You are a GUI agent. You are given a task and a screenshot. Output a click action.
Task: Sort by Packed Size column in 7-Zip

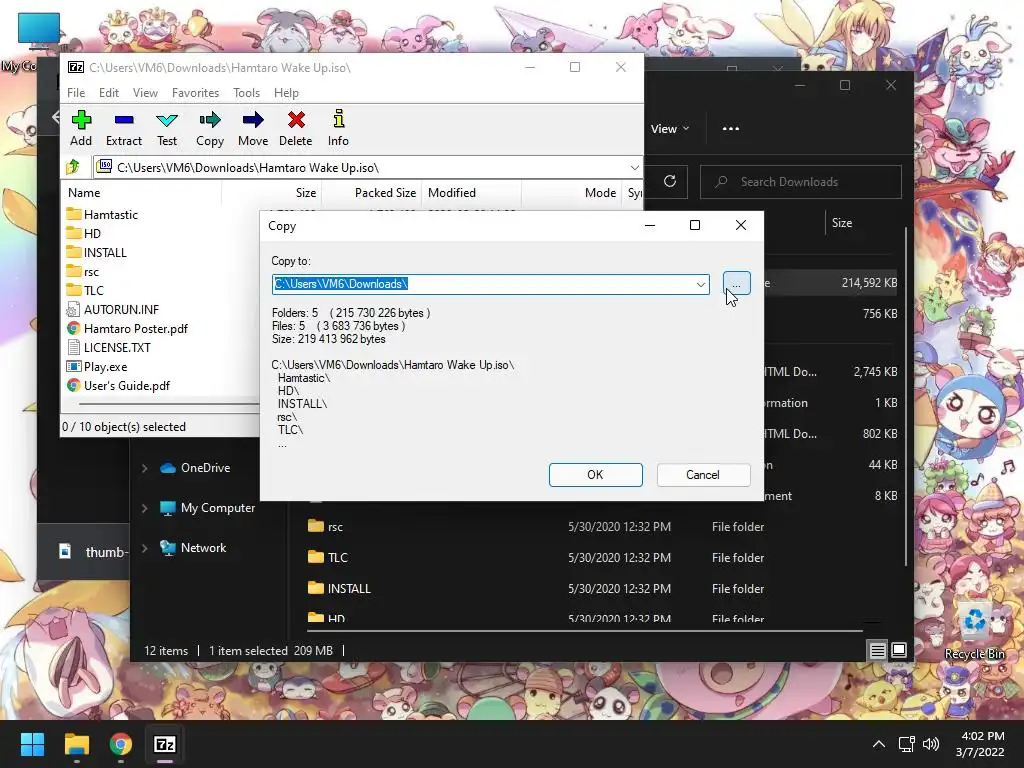click(x=372, y=193)
